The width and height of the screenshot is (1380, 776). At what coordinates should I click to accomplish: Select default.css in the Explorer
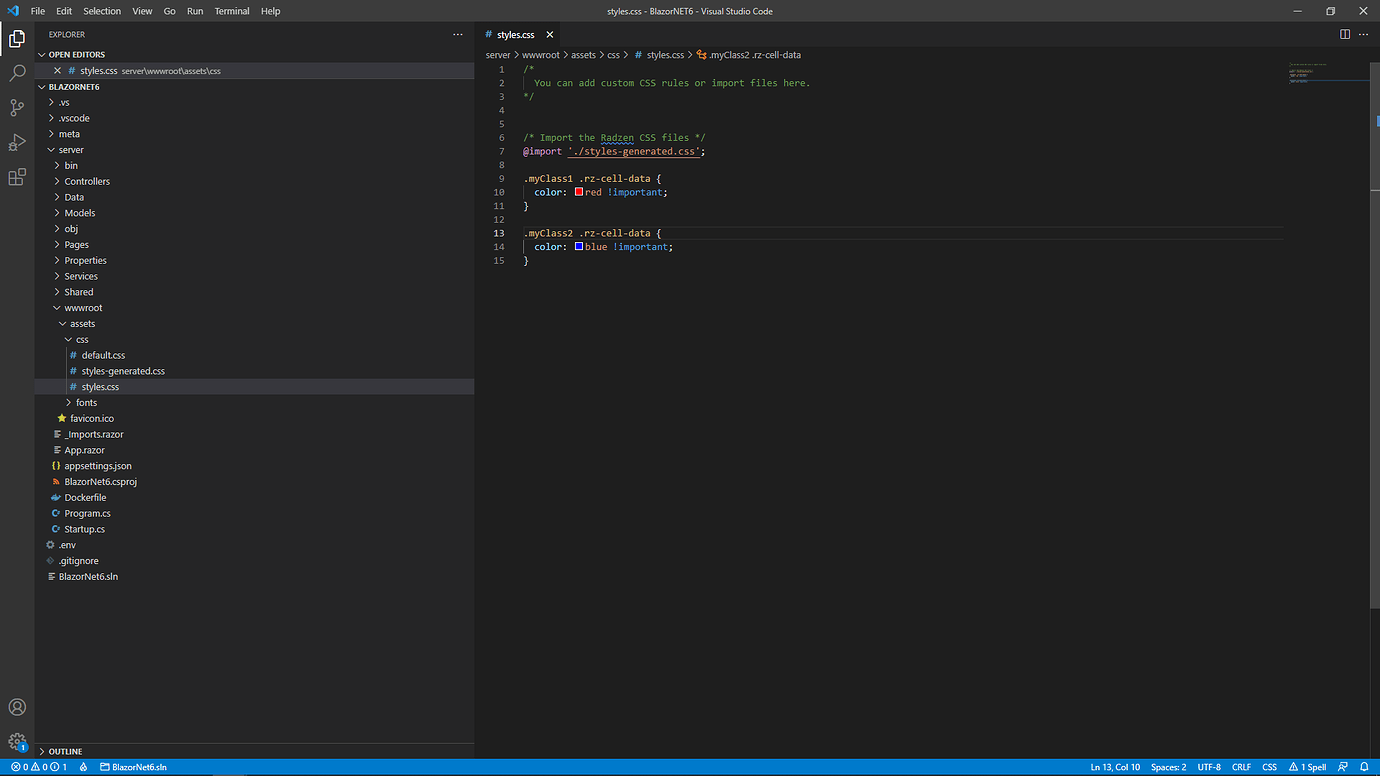pyautogui.click(x=104, y=355)
